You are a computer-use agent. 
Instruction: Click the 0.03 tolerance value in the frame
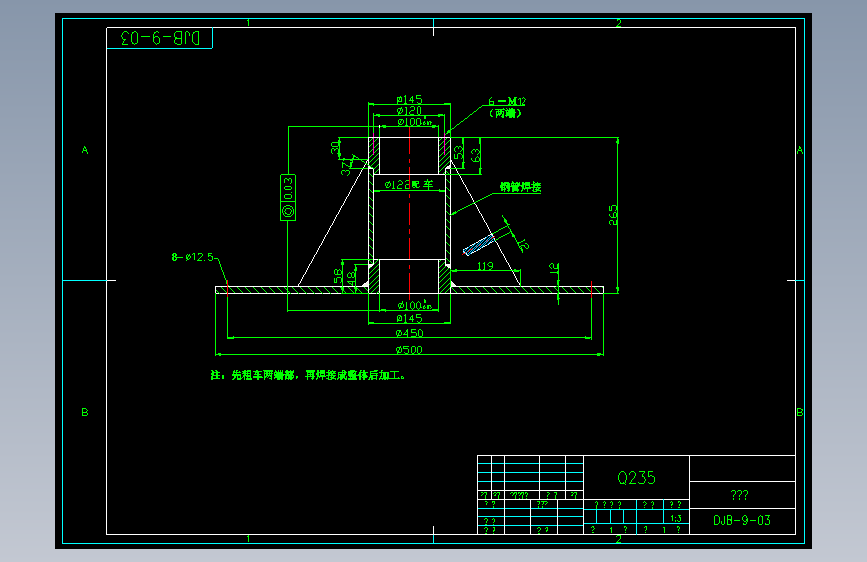pos(288,189)
